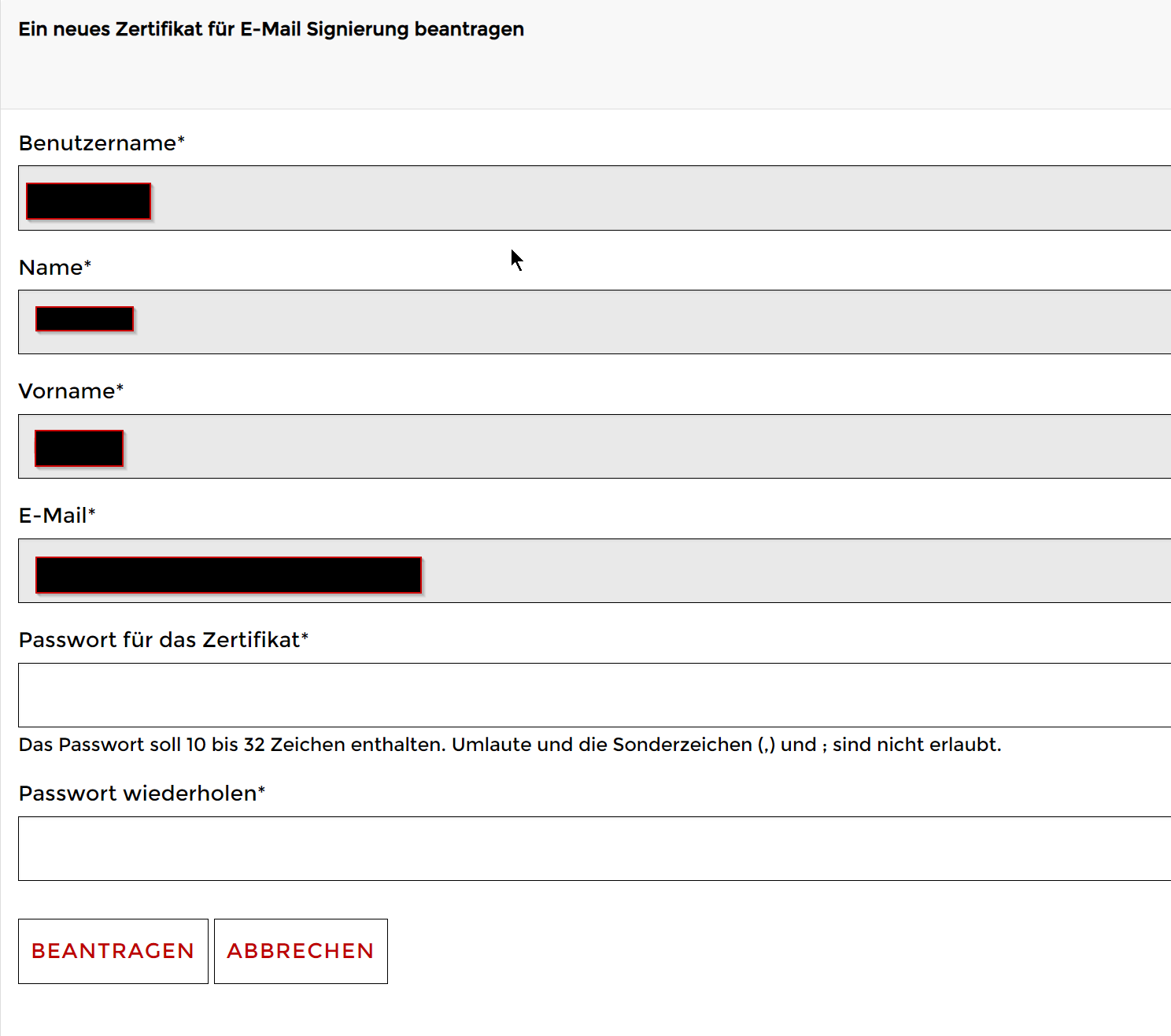Click the password length hint text
Image resolution: width=1171 pixels, height=1036 pixels.
pyautogui.click(x=510, y=745)
